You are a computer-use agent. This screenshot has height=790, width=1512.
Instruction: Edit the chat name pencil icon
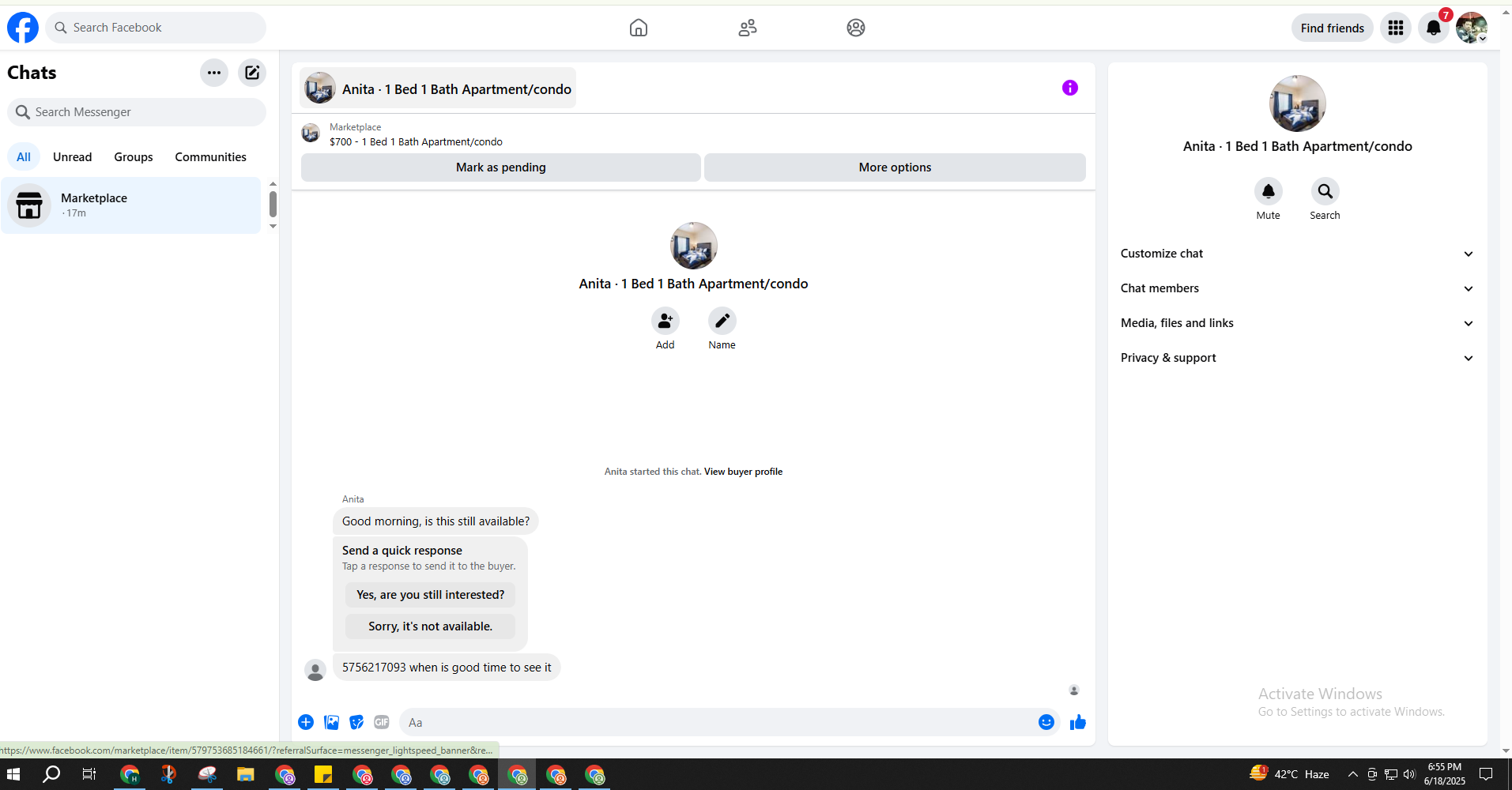pos(722,321)
